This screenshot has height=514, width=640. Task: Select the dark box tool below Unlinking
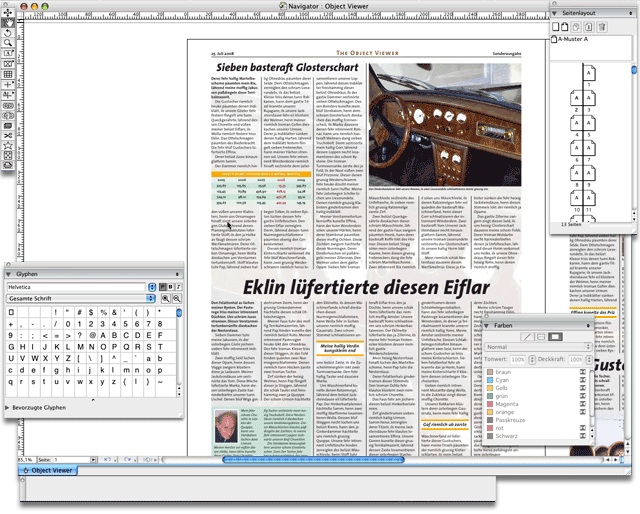click(x=8, y=126)
